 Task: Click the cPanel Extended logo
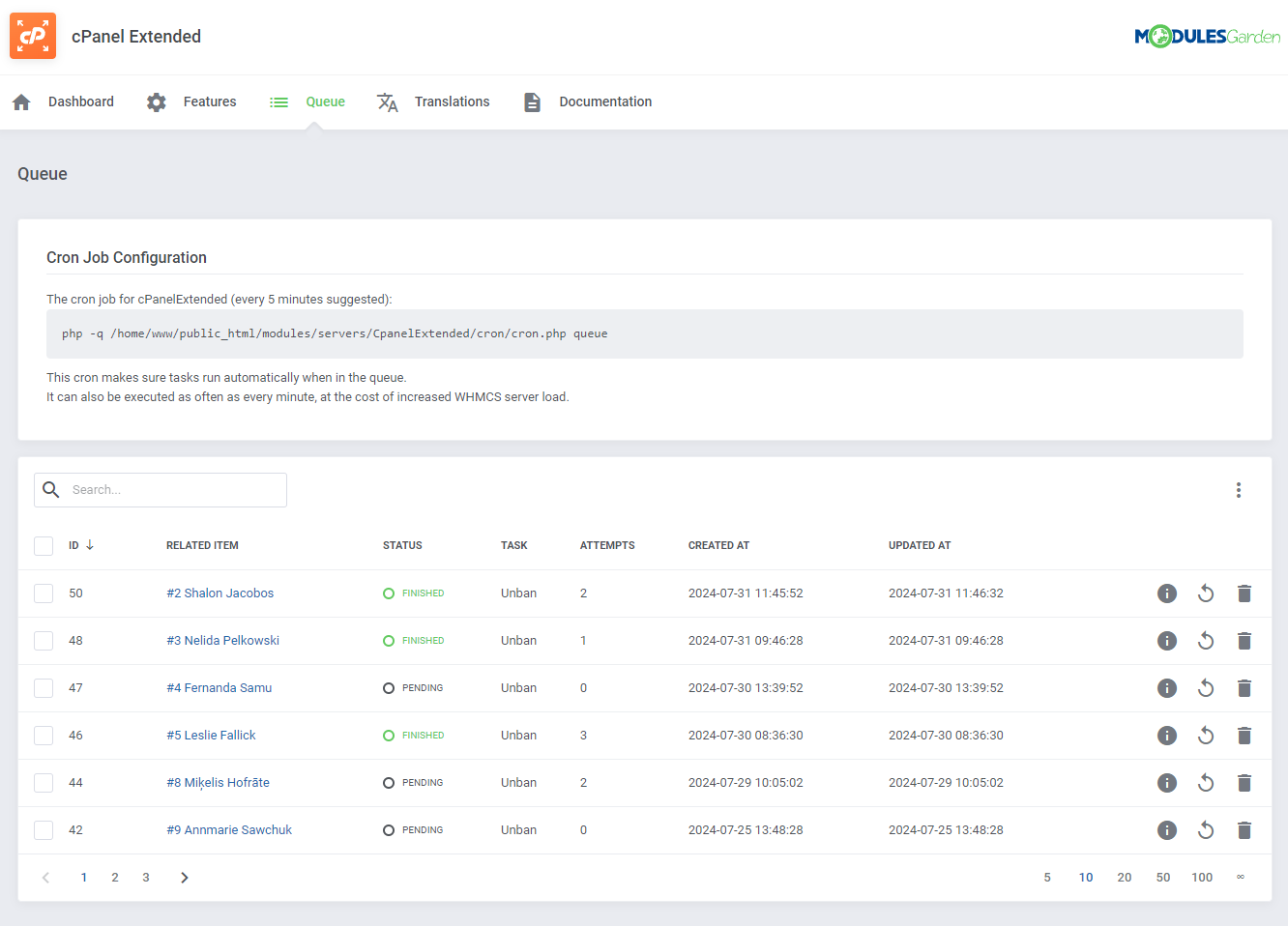point(32,36)
